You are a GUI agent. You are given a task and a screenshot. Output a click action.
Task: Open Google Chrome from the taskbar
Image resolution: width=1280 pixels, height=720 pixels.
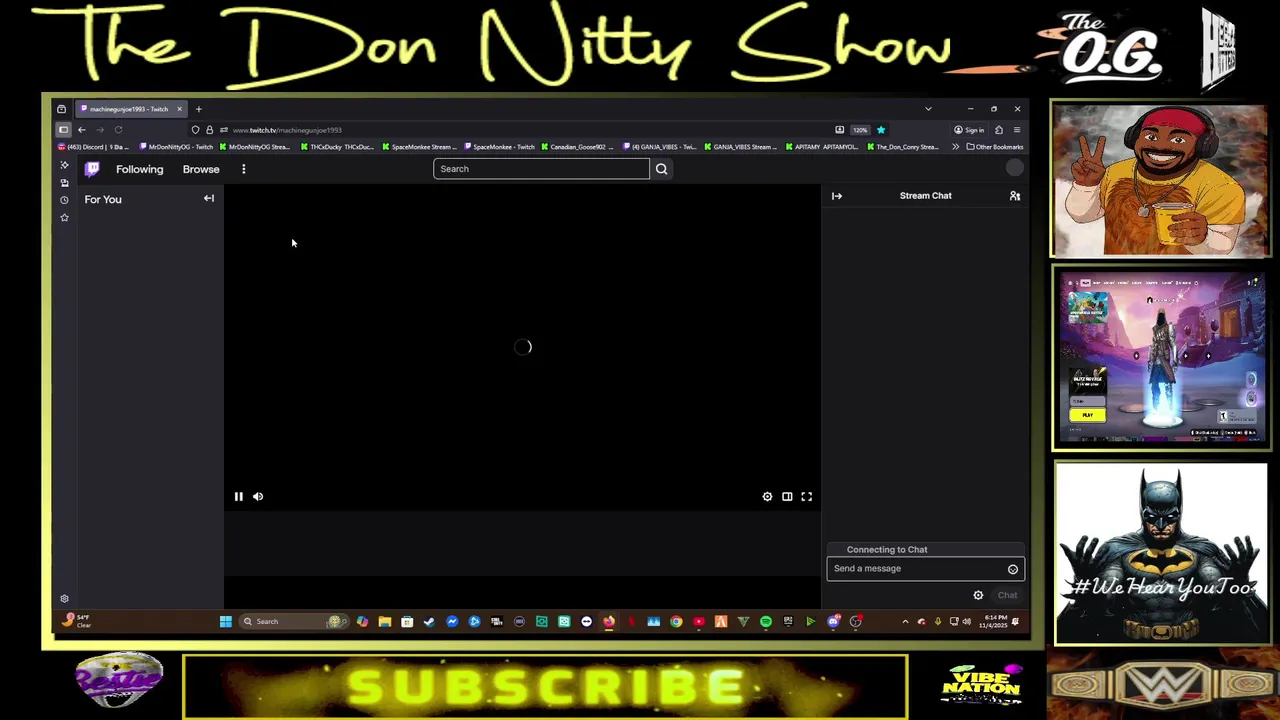point(676,622)
